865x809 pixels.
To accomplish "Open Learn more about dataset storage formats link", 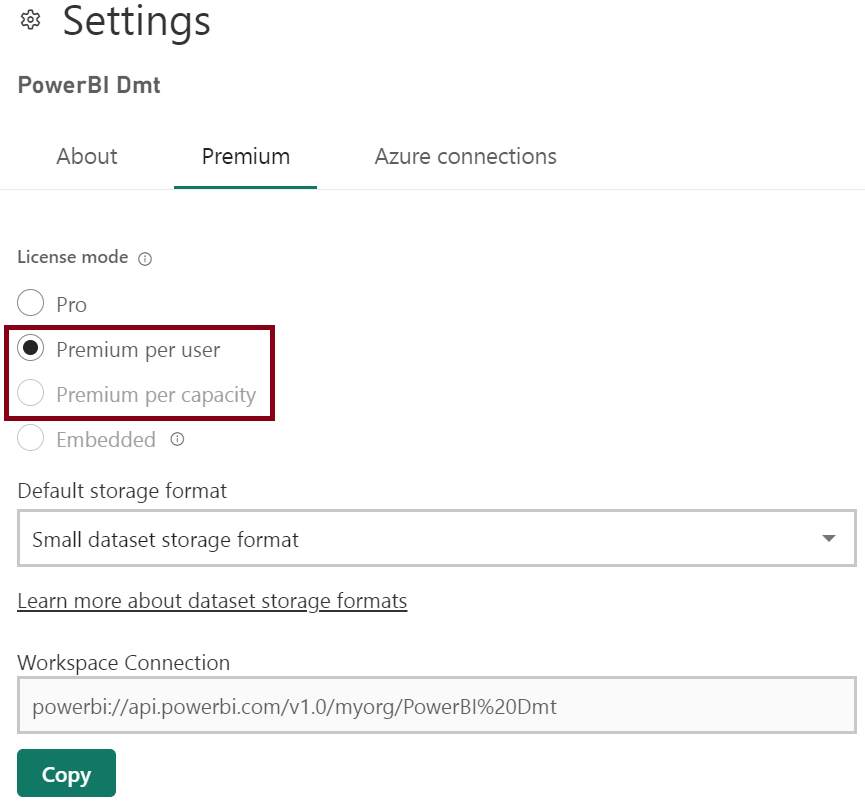I will coord(212,601).
